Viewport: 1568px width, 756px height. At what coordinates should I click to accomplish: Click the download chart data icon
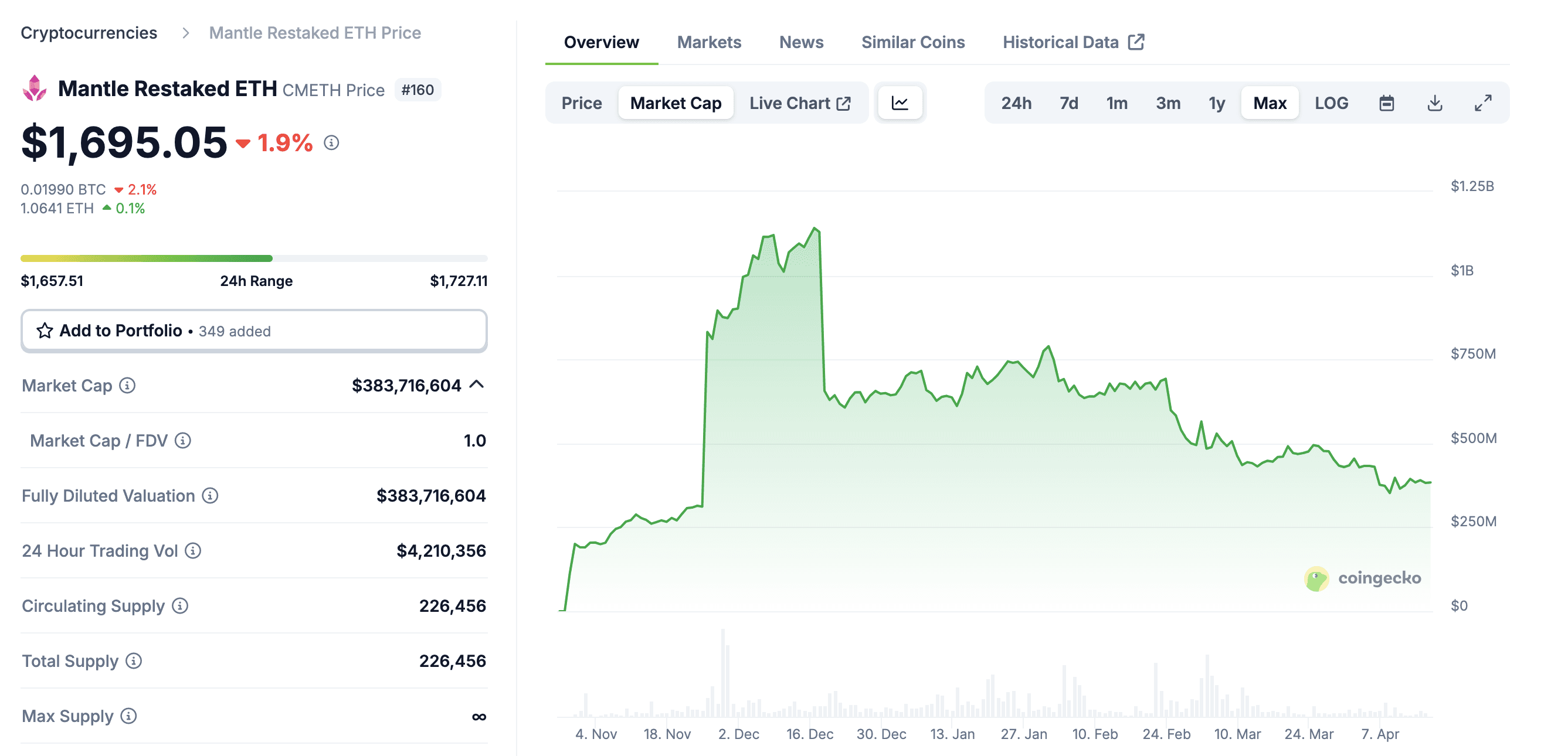[x=1435, y=103]
